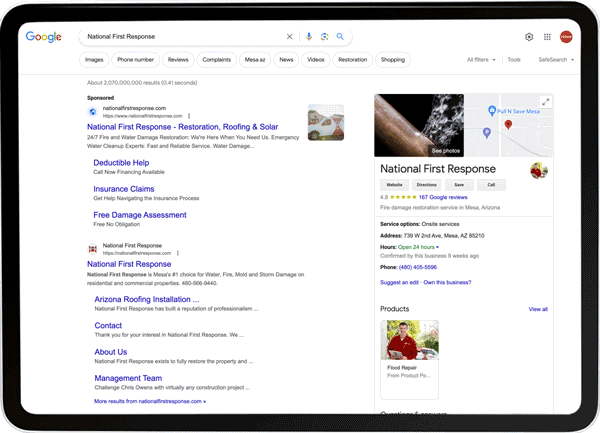600x433 pixels.
Task: Select the Reviews filter chip
Action: tap(178, 60)
